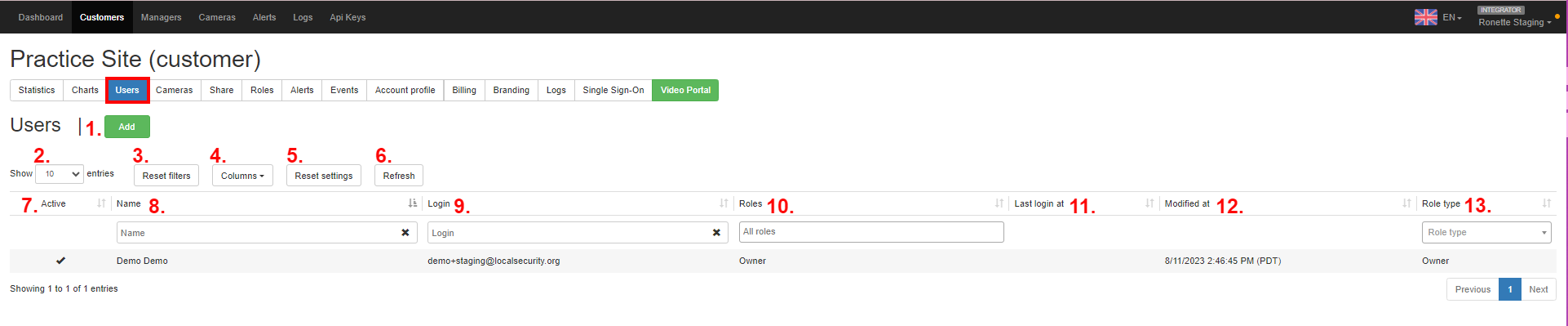Click the Owner cell in Role type column
1568x326 pixels.
(x=1435, y=261)
